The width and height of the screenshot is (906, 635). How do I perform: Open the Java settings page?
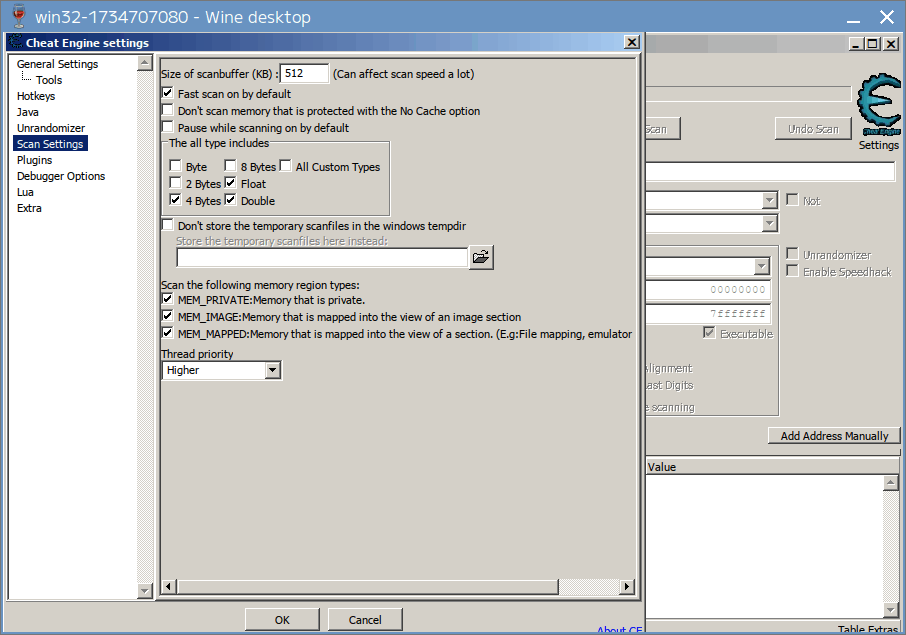tap(28, 112)
